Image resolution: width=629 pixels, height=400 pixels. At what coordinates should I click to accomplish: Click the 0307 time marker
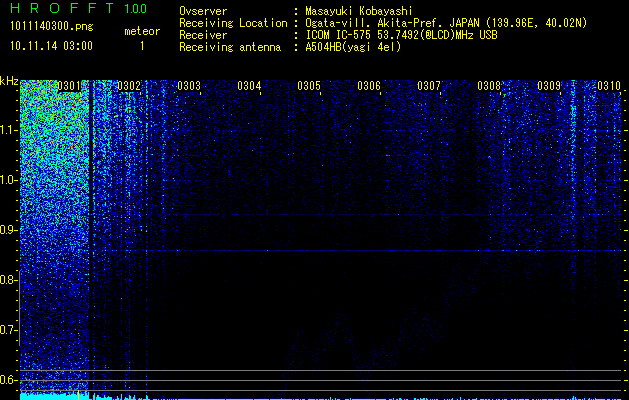(429, 85)
